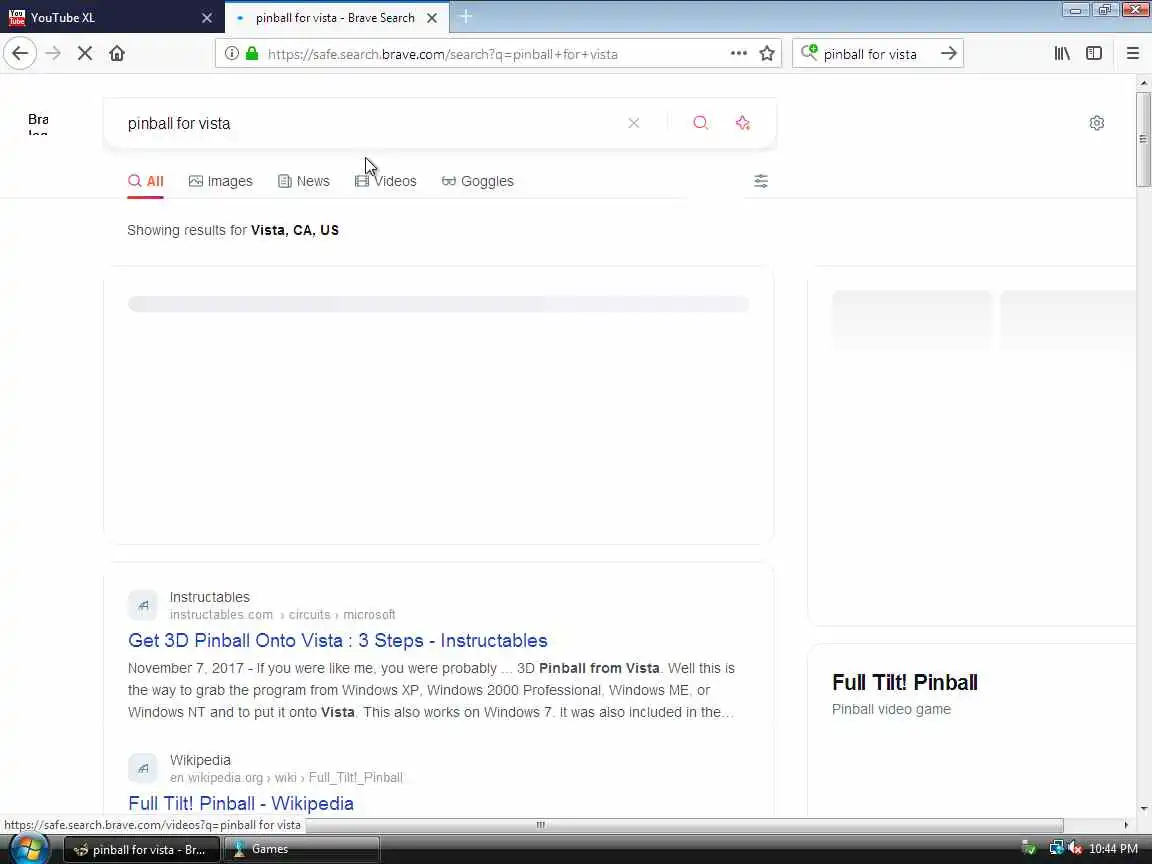Switch to Images results

[220, 181]
